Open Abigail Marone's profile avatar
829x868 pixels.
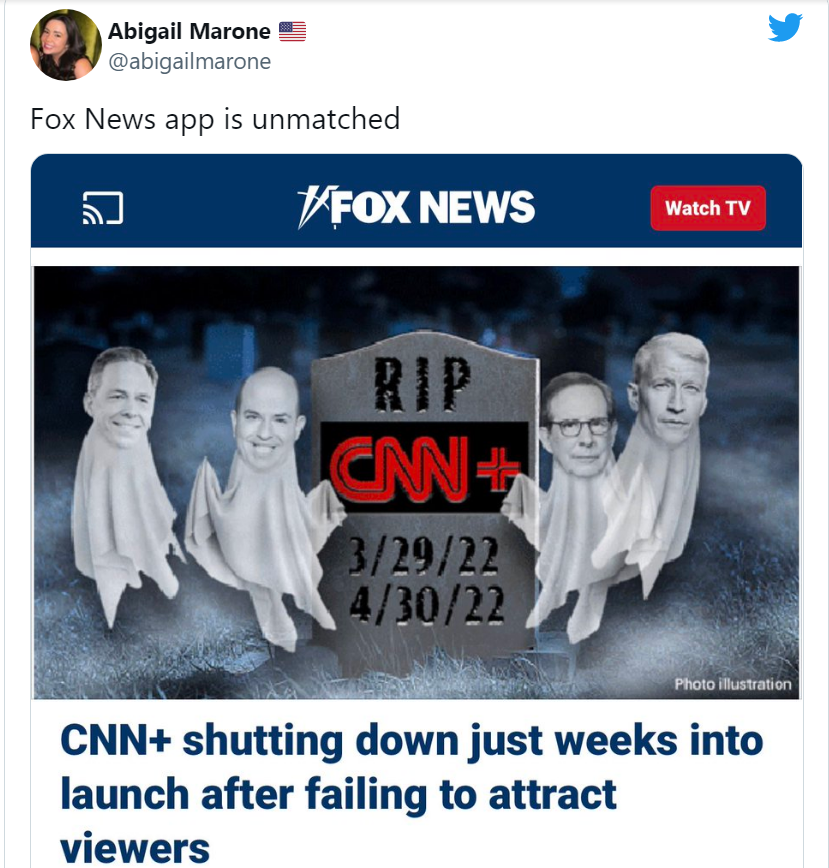pyautogui.click(x=66, y=45)
